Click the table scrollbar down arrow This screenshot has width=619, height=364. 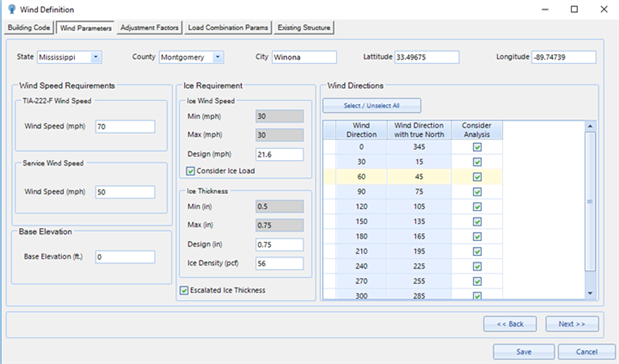[x=590, y=293]
